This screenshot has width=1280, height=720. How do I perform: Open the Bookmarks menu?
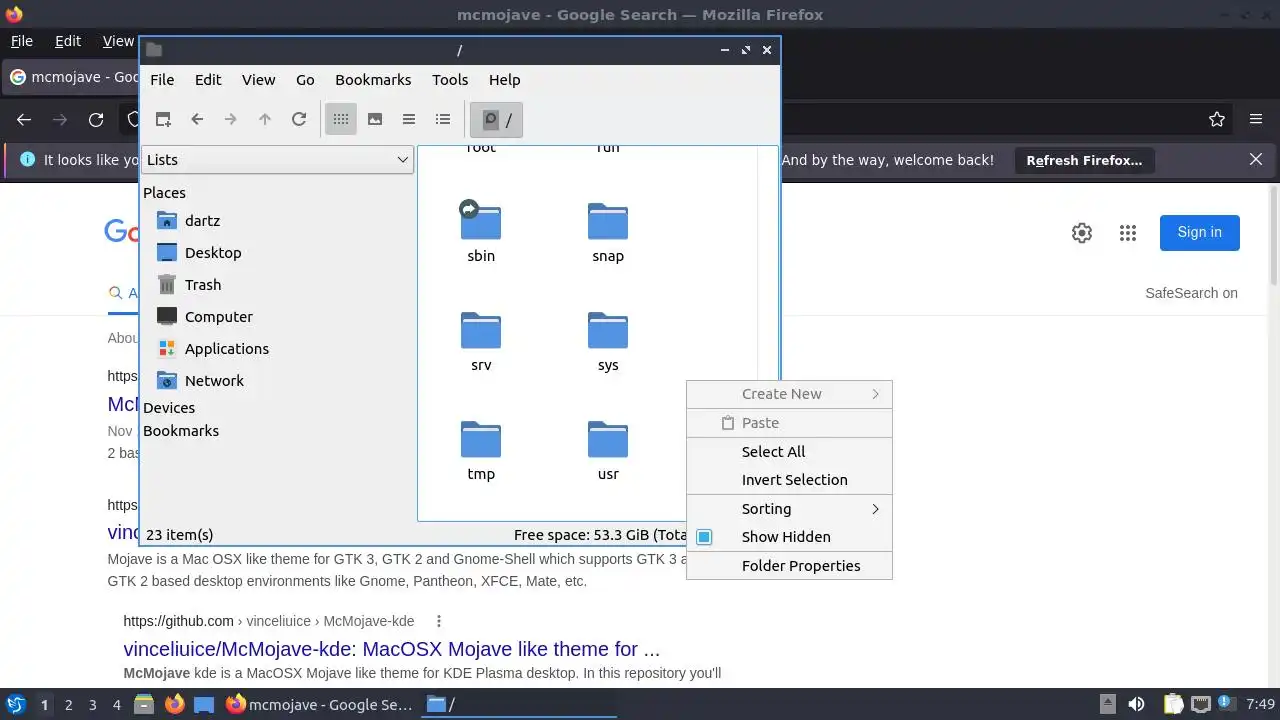point(373,80)
